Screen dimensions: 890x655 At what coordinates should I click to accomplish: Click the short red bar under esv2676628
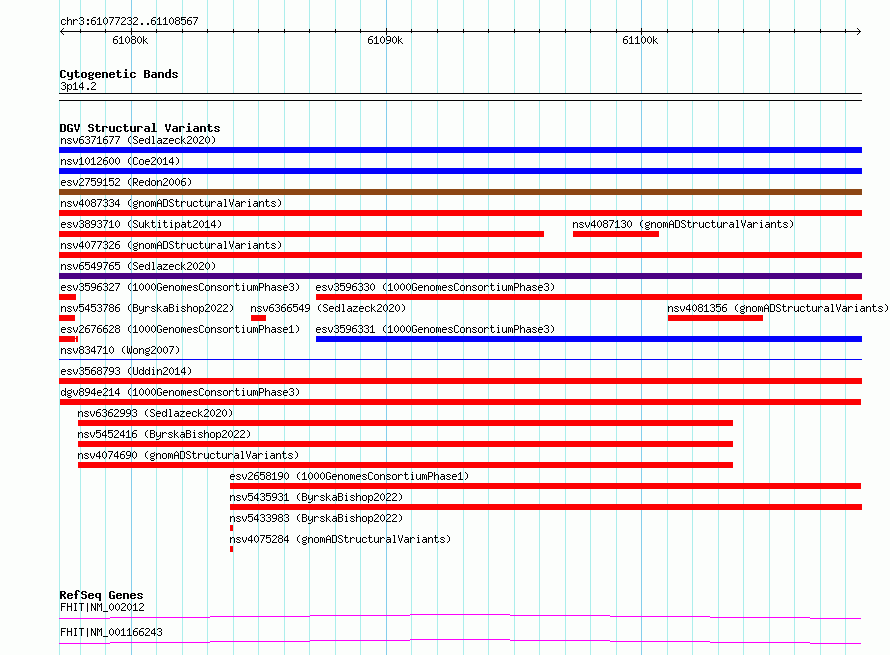click(x=69, y=339)
